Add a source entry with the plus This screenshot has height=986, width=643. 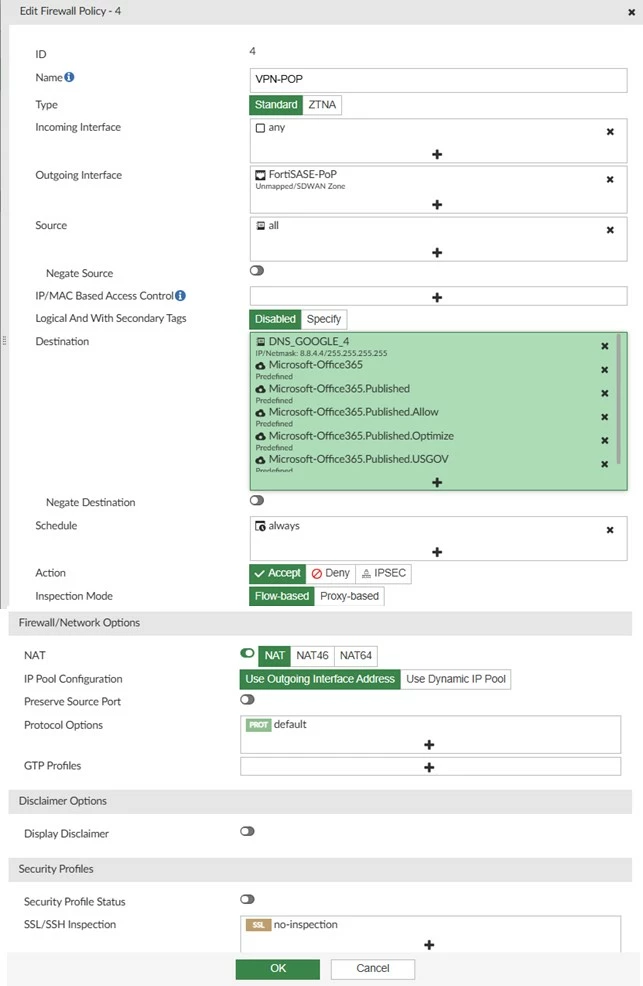(437, 252)
